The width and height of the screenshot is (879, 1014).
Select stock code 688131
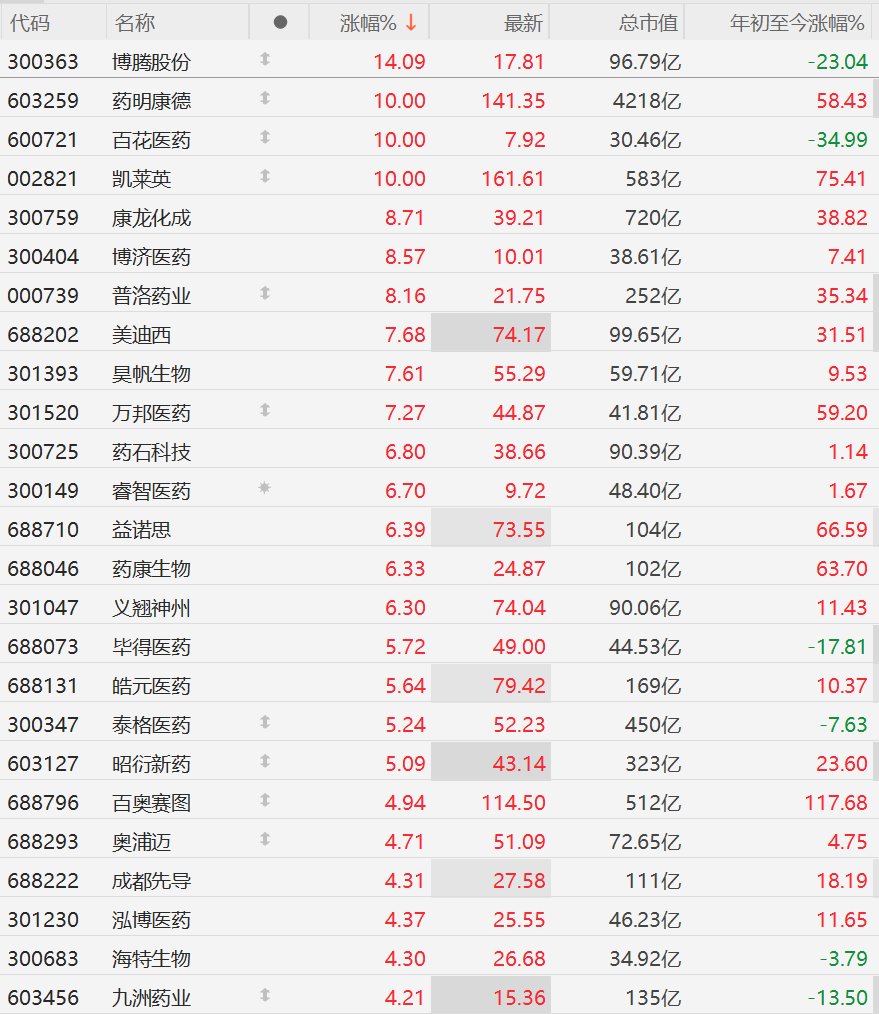click(43, 685)
